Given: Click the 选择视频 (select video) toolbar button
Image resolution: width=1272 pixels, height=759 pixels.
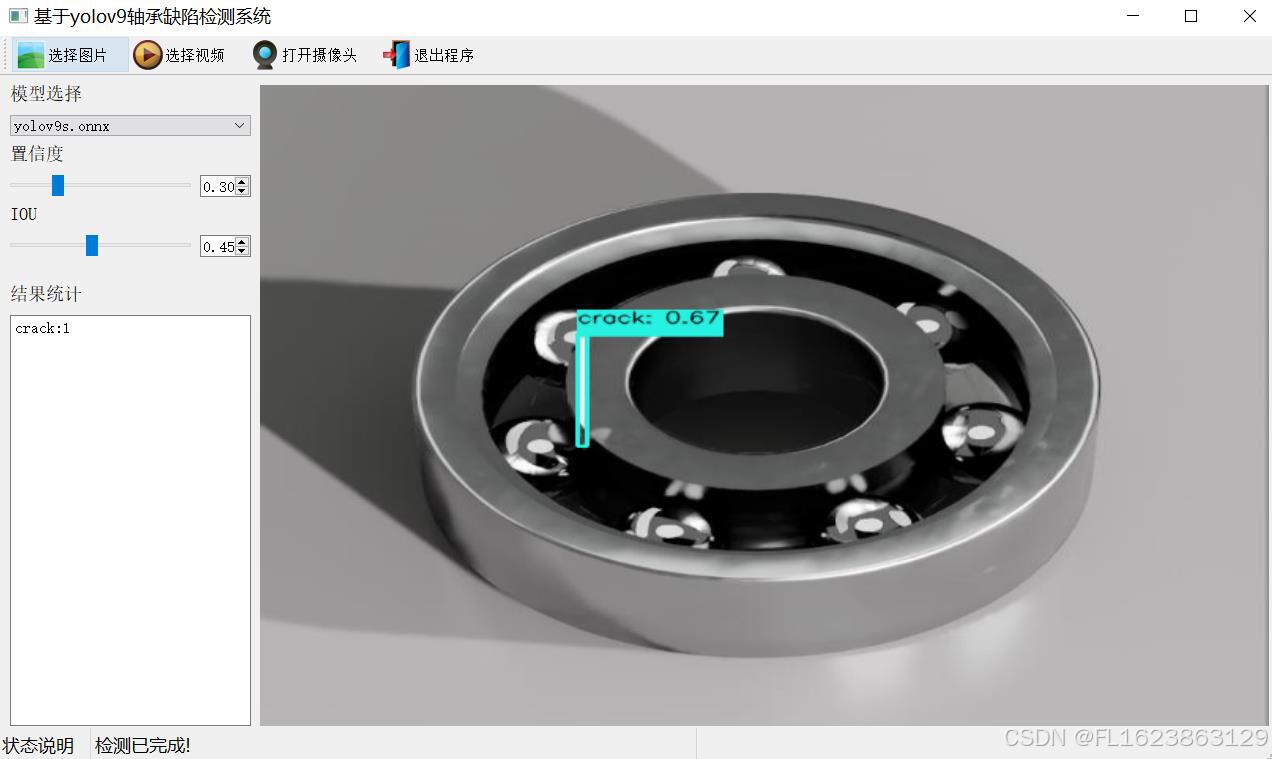Looking at the screenshot, I should pyautogui.click(x=179, y=55).
